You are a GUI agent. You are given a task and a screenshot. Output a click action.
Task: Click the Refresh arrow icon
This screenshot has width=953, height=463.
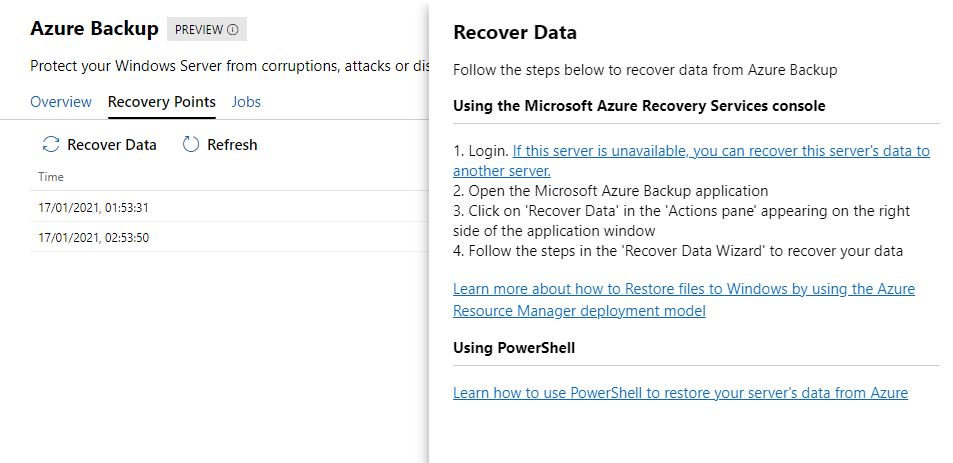[x=191, y=145]
